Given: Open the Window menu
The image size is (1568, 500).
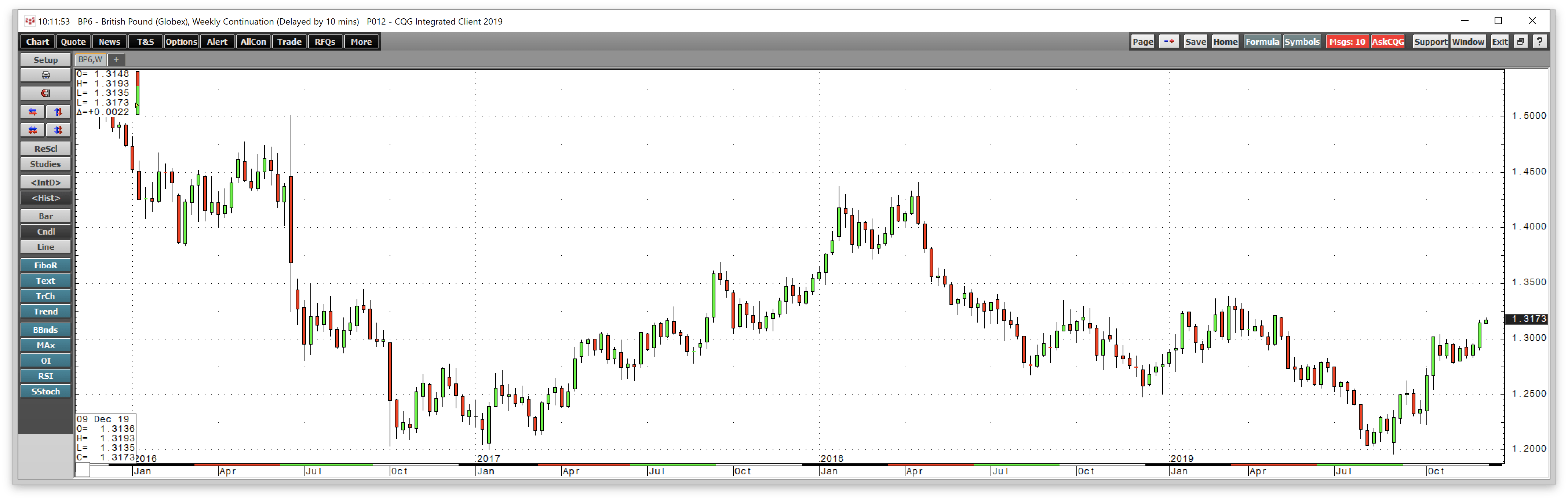Looking at the screenshot, I should coord(1468,41).
